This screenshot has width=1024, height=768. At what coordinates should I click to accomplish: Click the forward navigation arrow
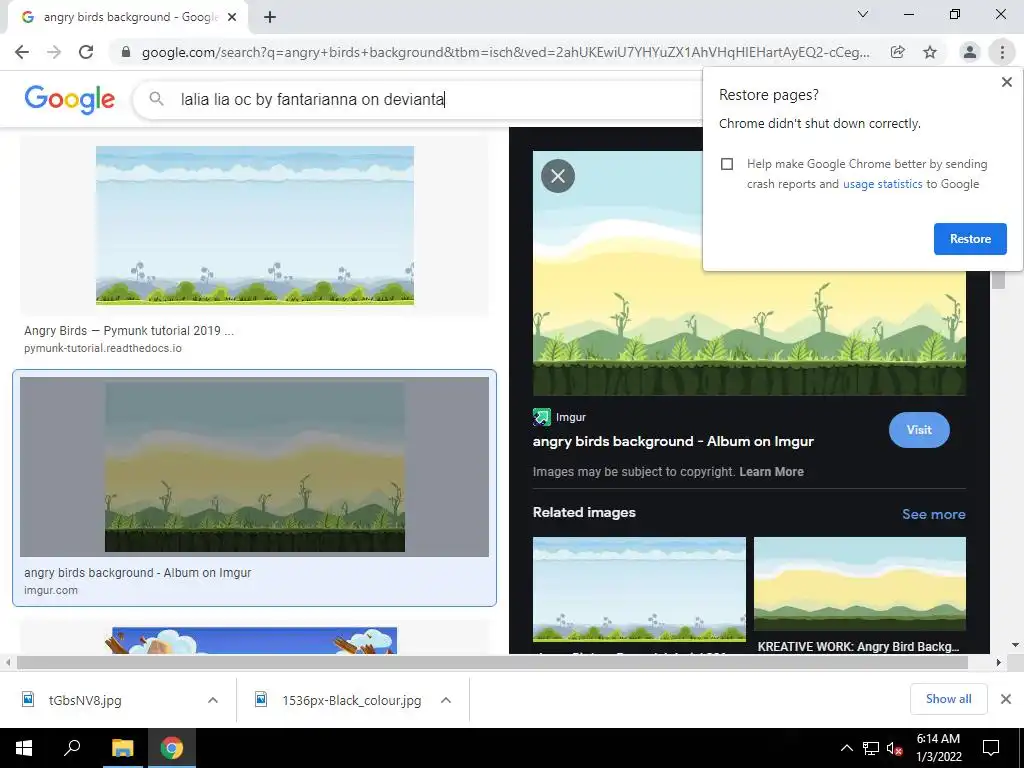pyautogui.click(x=54, y=52)
